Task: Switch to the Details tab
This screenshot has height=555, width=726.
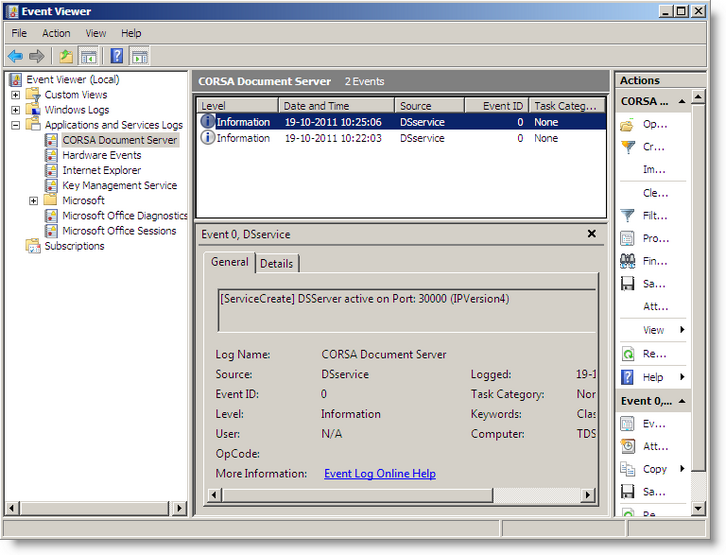Action: [276, 264]
